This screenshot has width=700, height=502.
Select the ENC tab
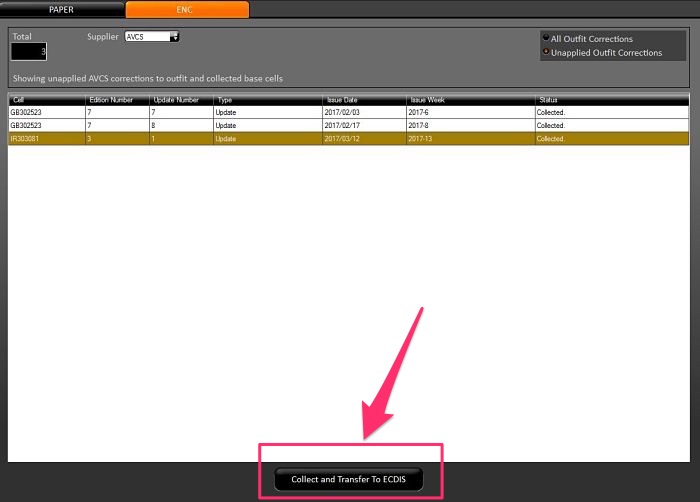pyautogui.click(x=187, y=9)
